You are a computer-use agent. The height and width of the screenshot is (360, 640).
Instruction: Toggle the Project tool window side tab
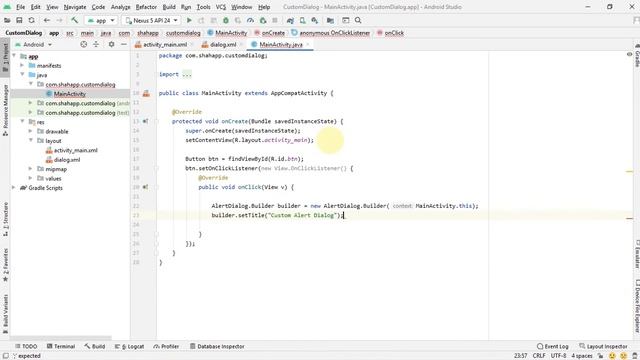[x=5, y=57]
